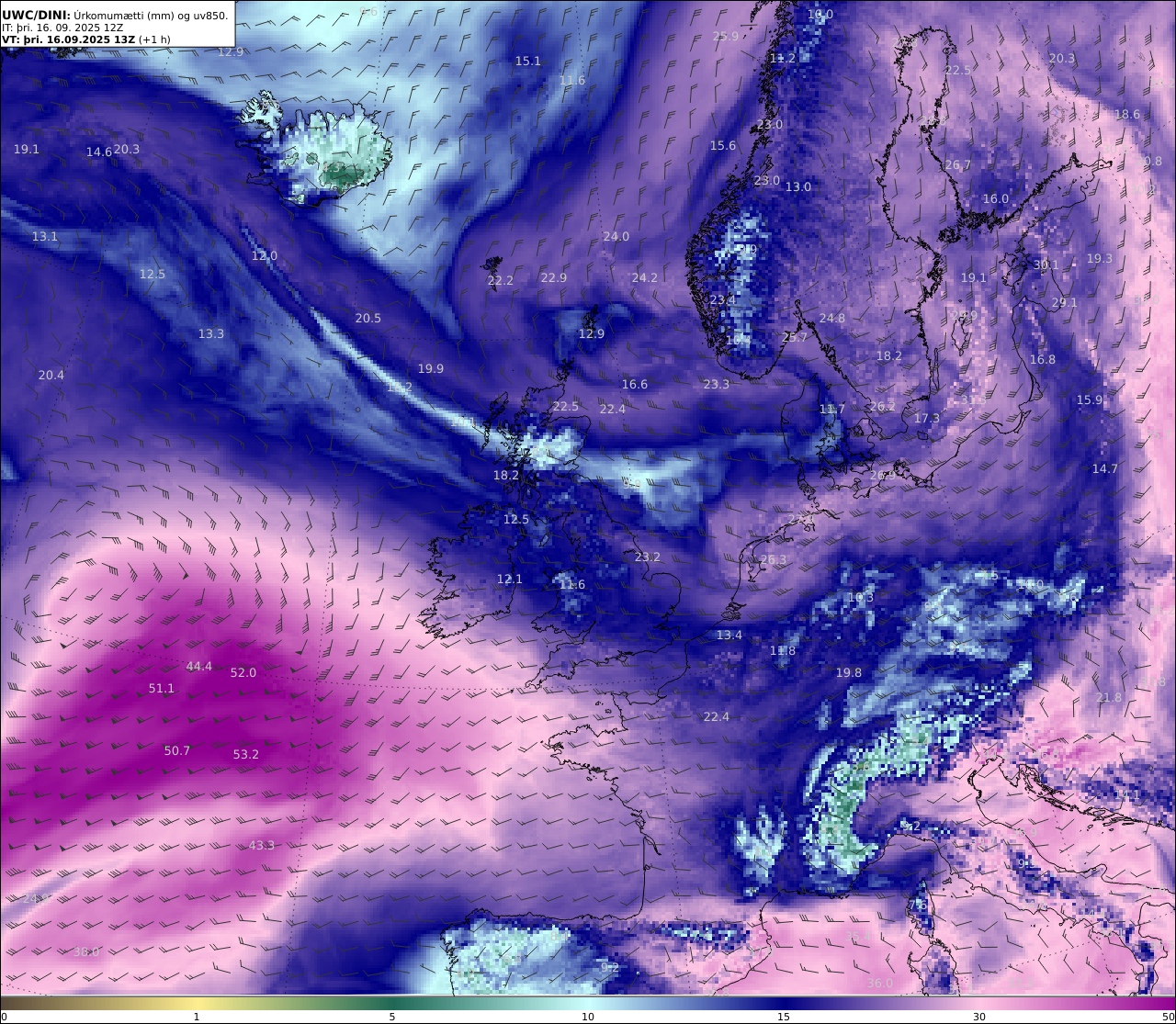1176x1024 pixels.
Task: Click the 11.8 value label
Action: click(783, 650)
